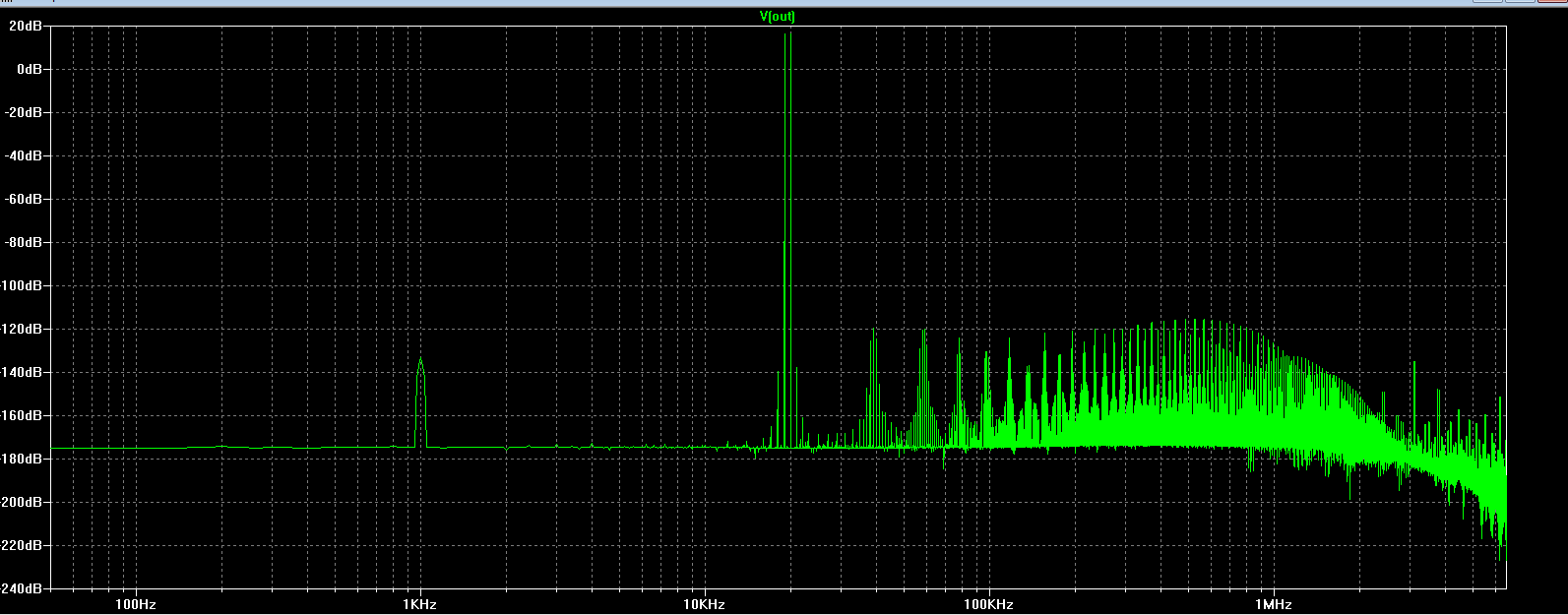Viewport: 1568px width, 615px height.
Task: Click the -120dB y-axis label
Action: (x=21, y=329)
